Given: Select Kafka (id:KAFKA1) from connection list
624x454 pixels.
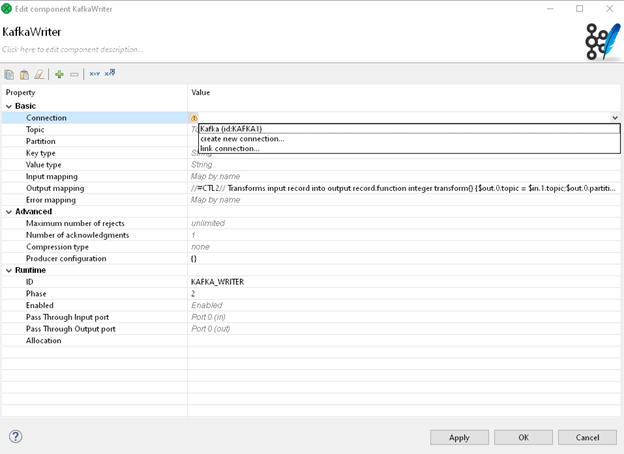Looking at the screenshot, I should pos(230,129).
